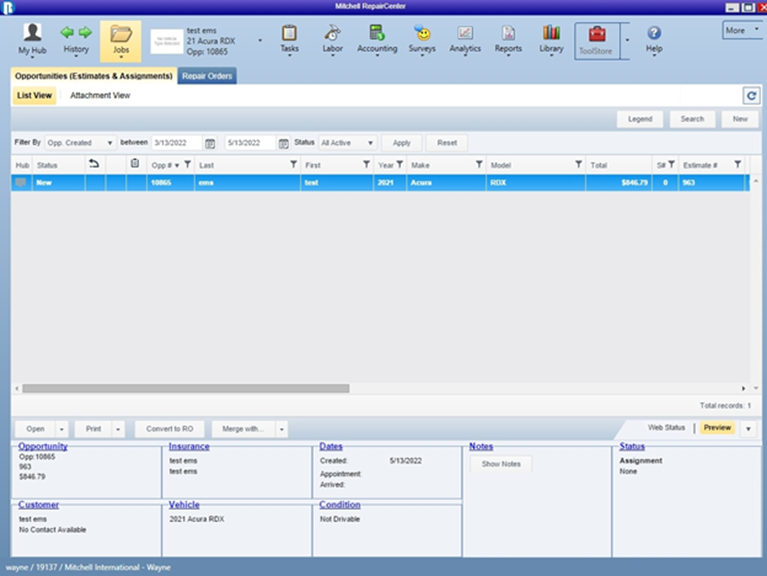
Task: Switch to Repair Orders tab
Action: tap(207, 76)
